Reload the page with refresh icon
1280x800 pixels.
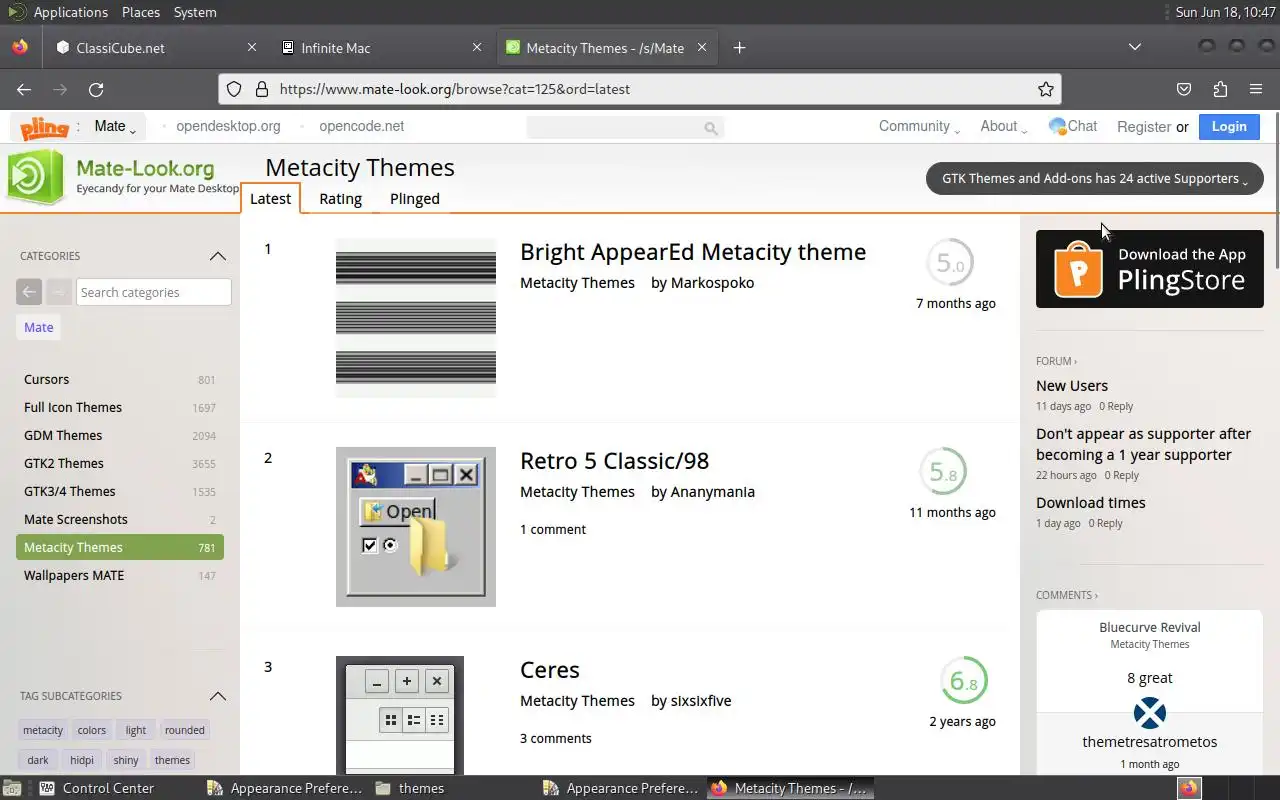[x=96, y=89]
